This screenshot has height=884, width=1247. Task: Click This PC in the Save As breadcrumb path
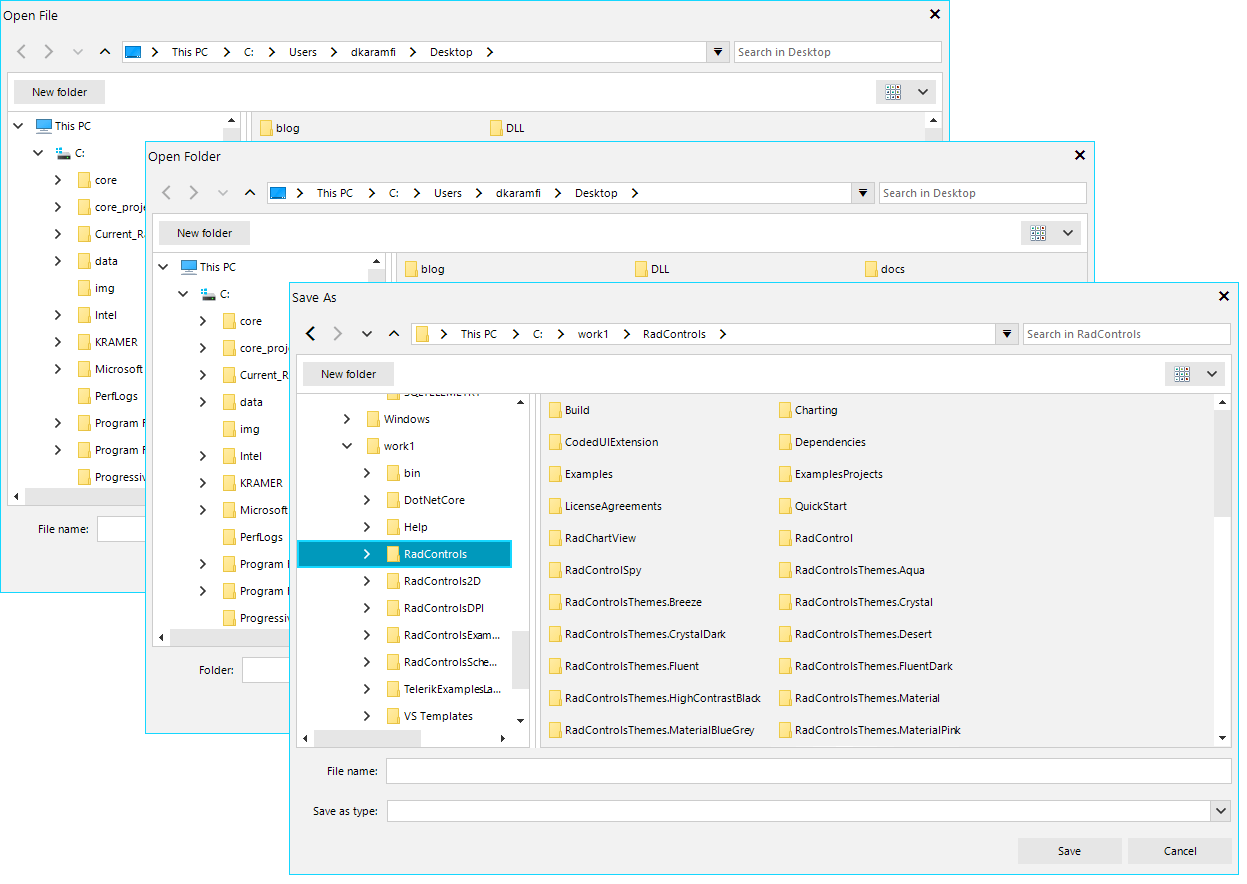pos(478,333)
